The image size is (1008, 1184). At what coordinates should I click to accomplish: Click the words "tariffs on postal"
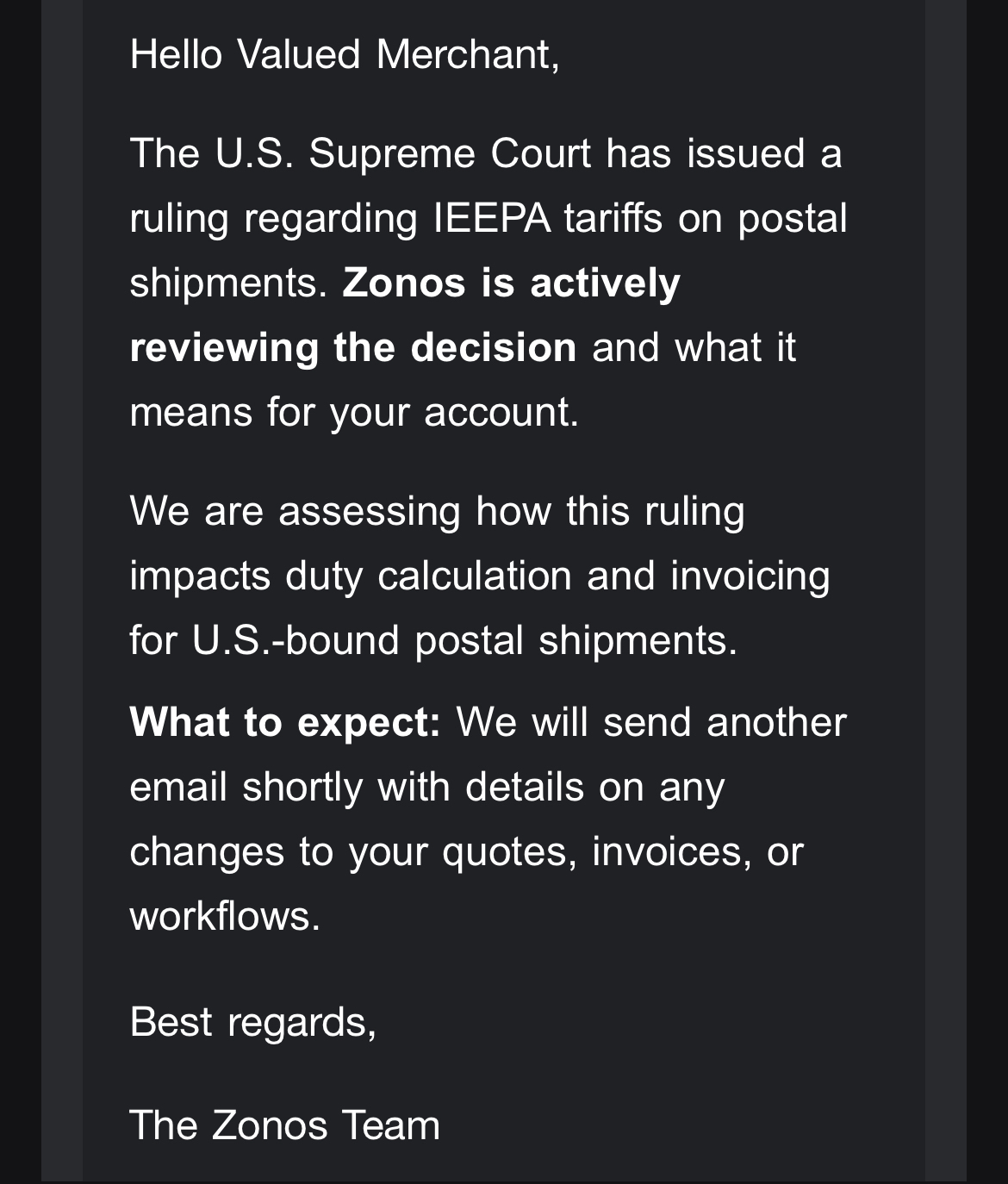706,218
